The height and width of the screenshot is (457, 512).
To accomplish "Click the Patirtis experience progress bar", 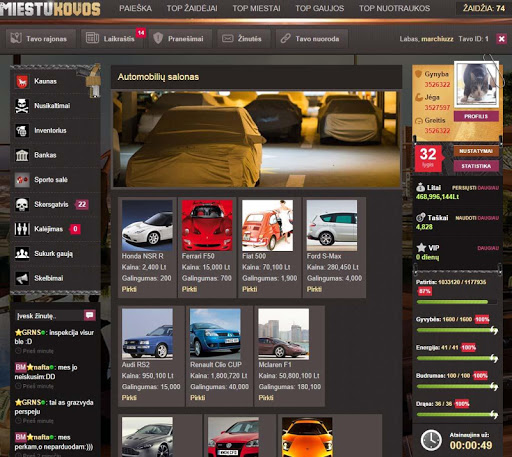I will click(x=457, y=302).
